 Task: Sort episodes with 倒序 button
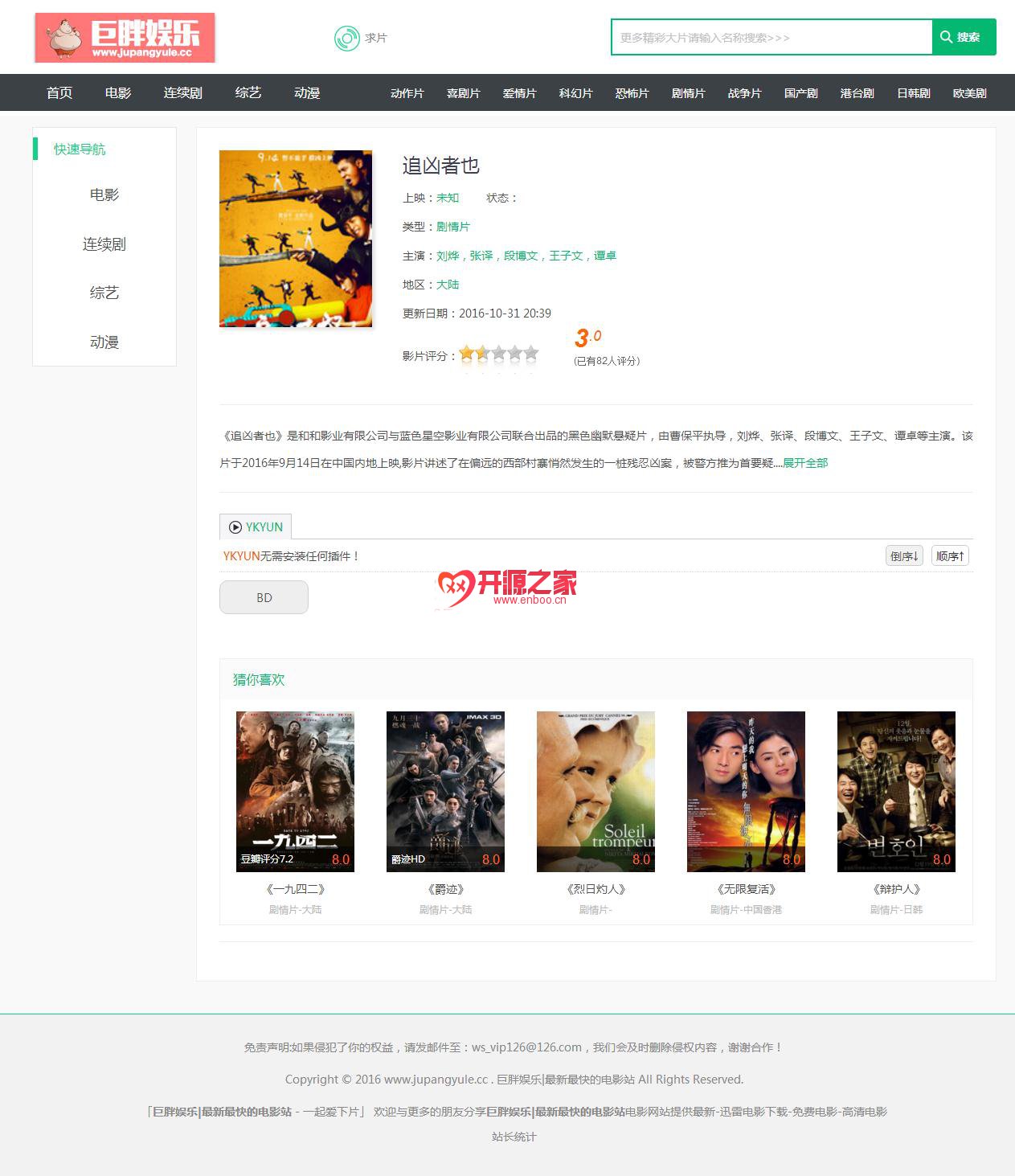coord(904,556)
